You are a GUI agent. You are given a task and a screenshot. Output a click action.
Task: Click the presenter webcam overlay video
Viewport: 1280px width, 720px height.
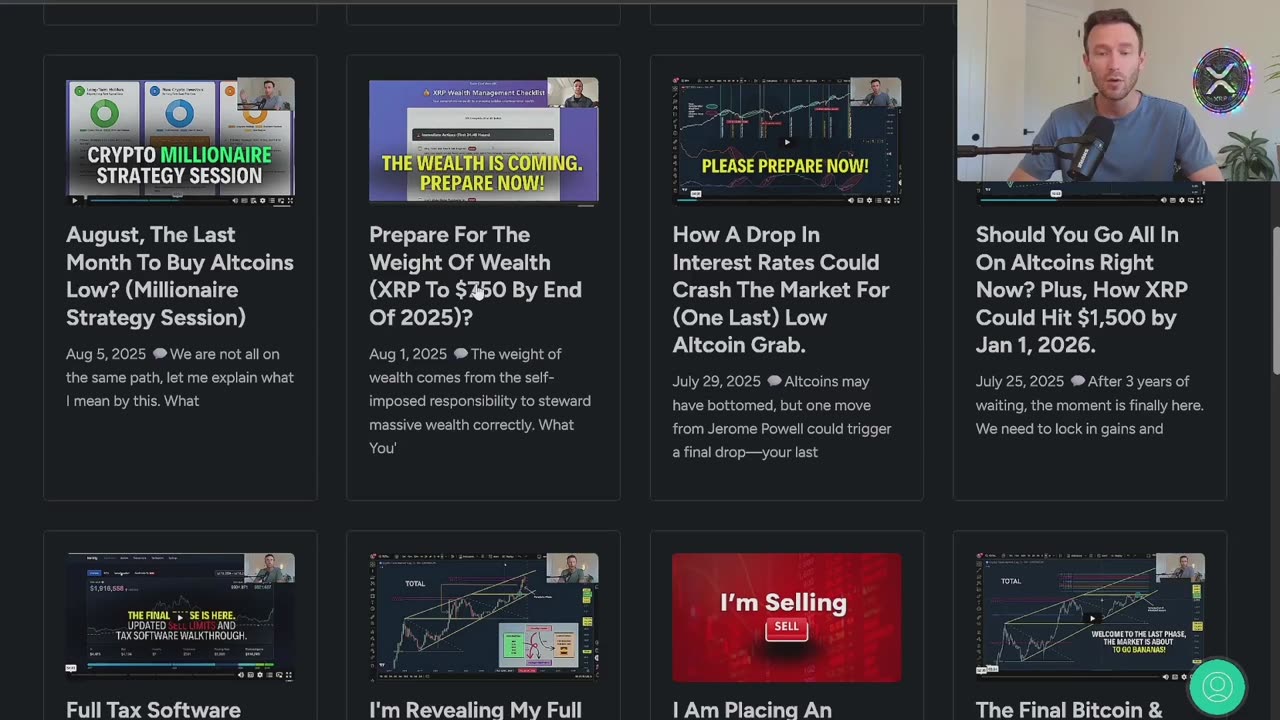(x=1118, y=91)
